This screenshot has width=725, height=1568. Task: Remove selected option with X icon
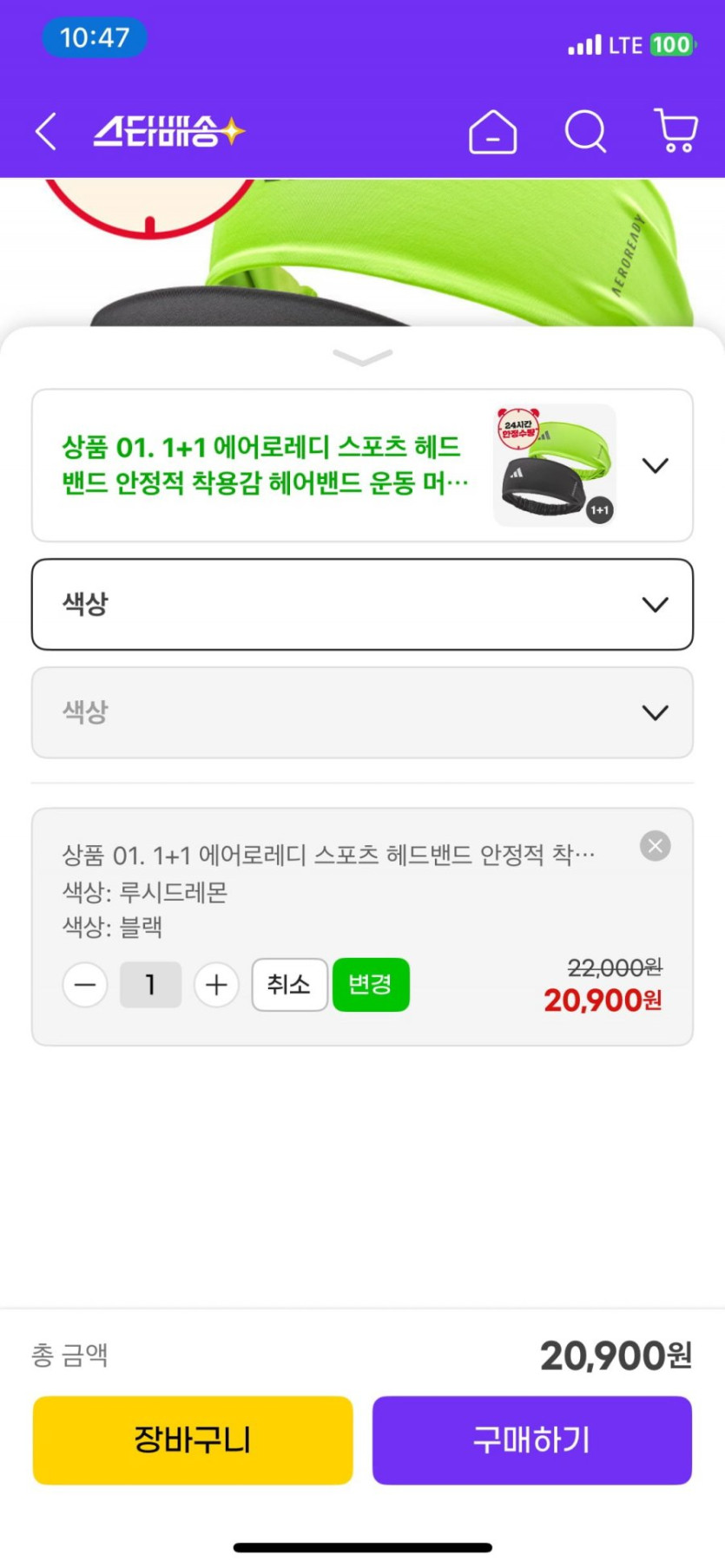[656, 845]
